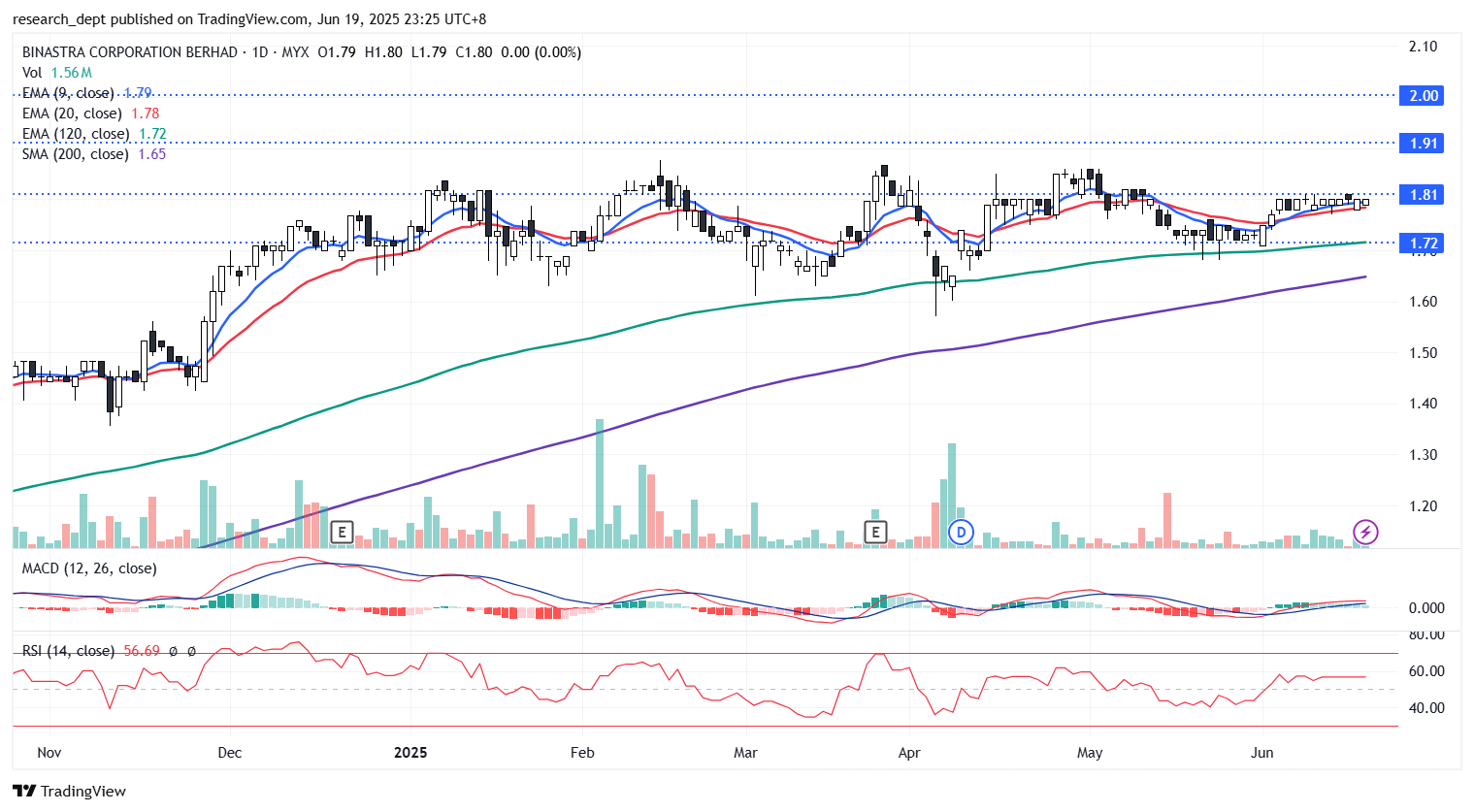The width and height of the screenshot is (1474, 812).
Task: Click the dividend D marker in April
Action: [x=961, y=532]
